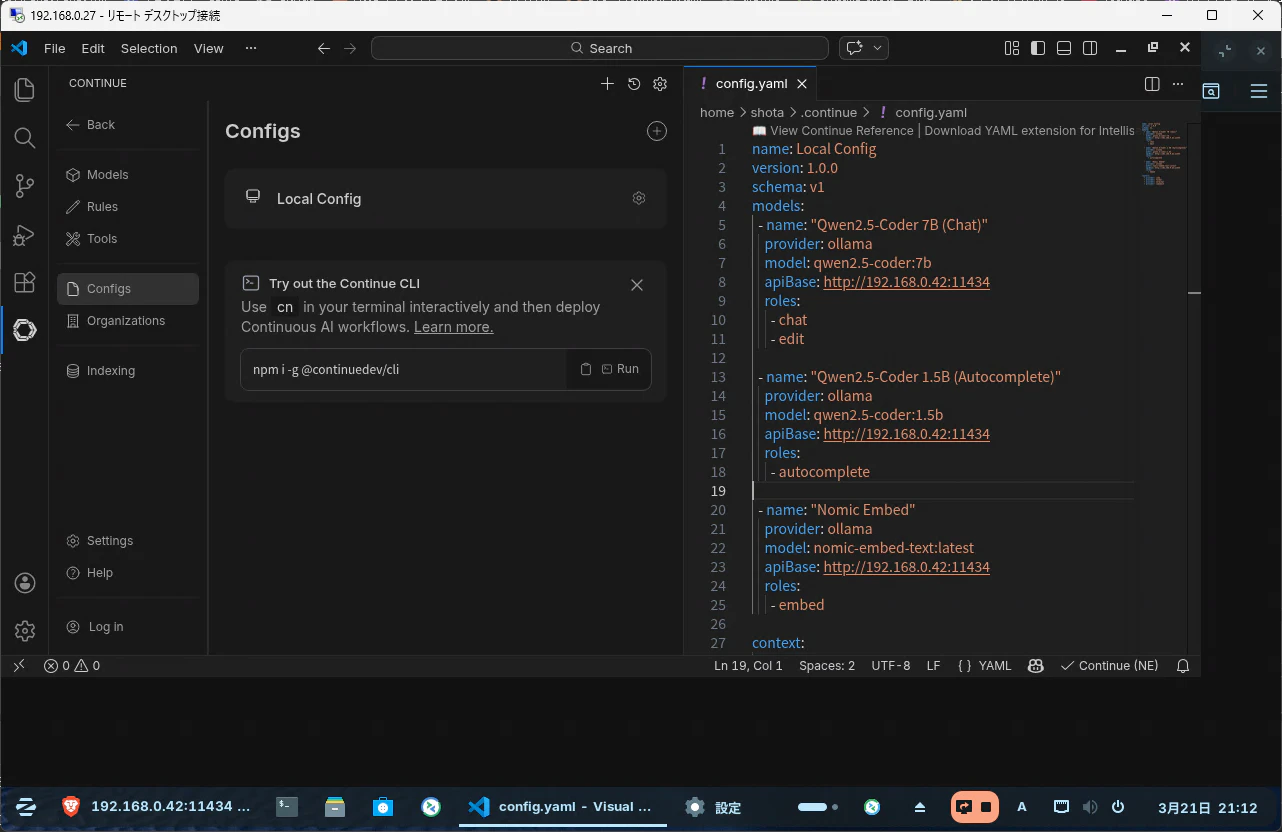The image size is (1282, 832).
Task: Click breadcrumb 'shota'
Action: pyautogui.click(x=767, y=113)
